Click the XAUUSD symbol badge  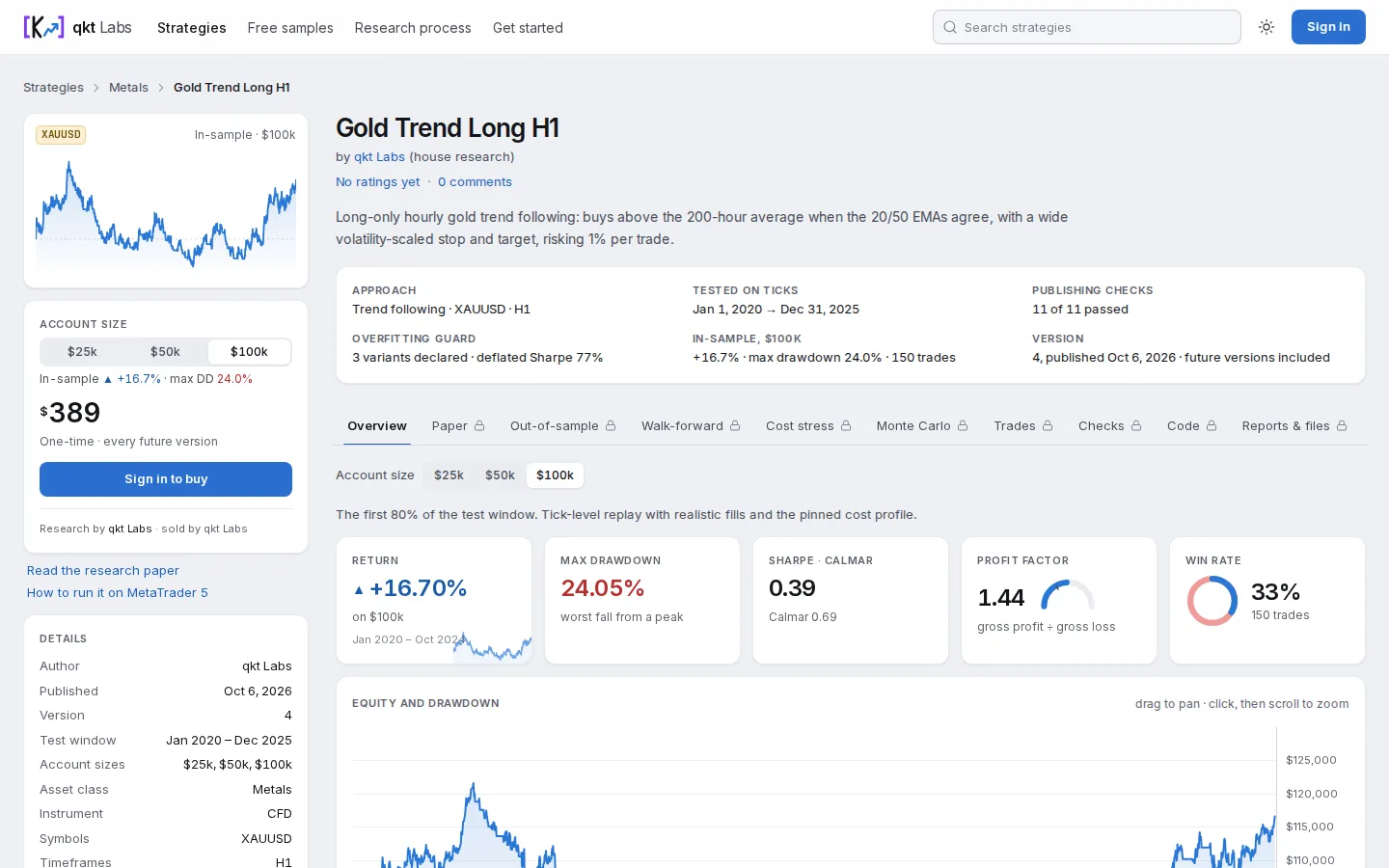(x=61, y=135)
